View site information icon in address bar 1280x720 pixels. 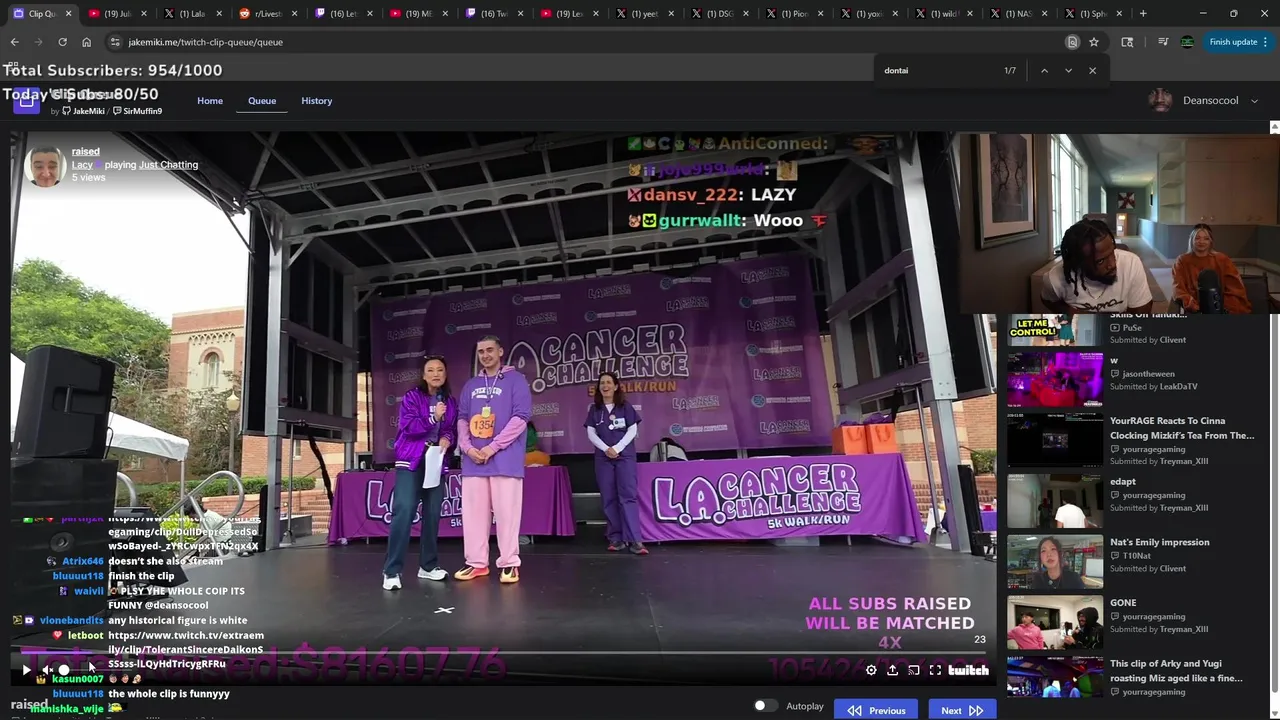(x=115, y=42)
